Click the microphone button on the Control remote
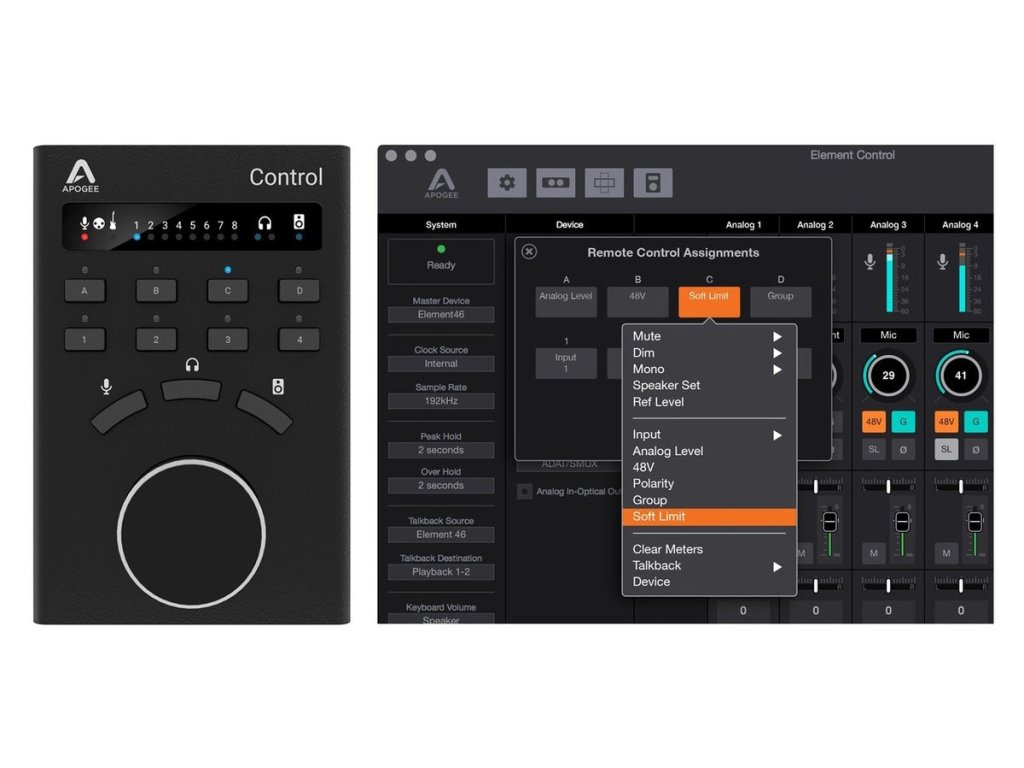The image size is (1024, 768). click(120, 412)
